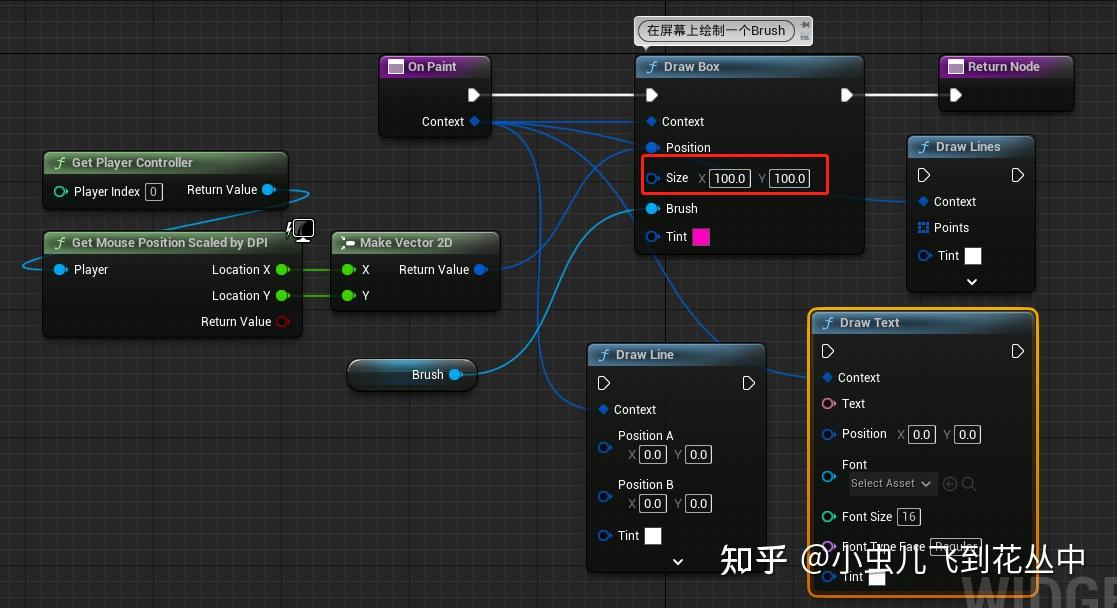Click Font use-selected-asset arrow icon
This screenshot has height=608, width=1117.
point(950,484)
